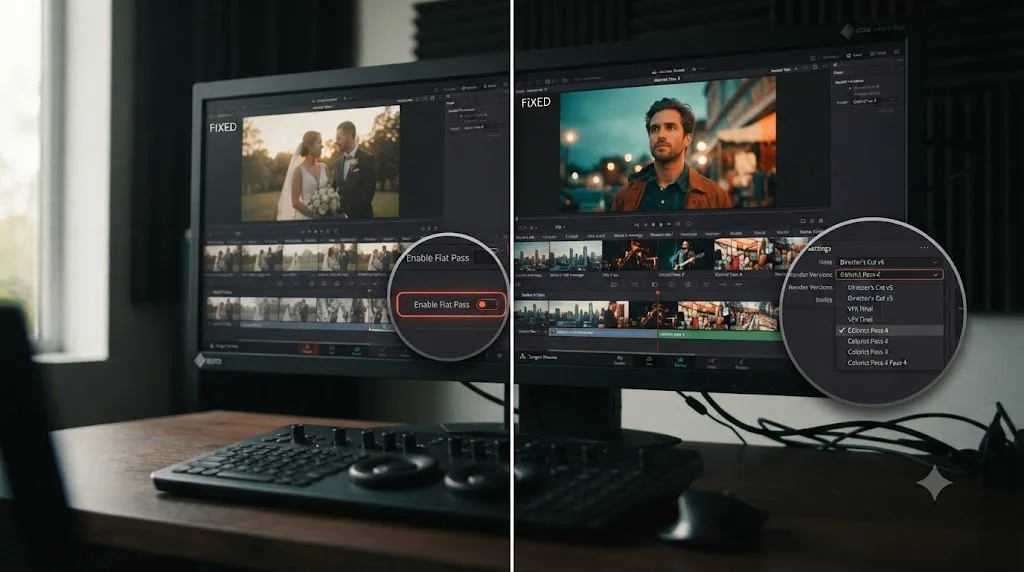Toggle the highlighted Enable Flat Pass switch
The image size is (1024, 572).
[487, 304]
